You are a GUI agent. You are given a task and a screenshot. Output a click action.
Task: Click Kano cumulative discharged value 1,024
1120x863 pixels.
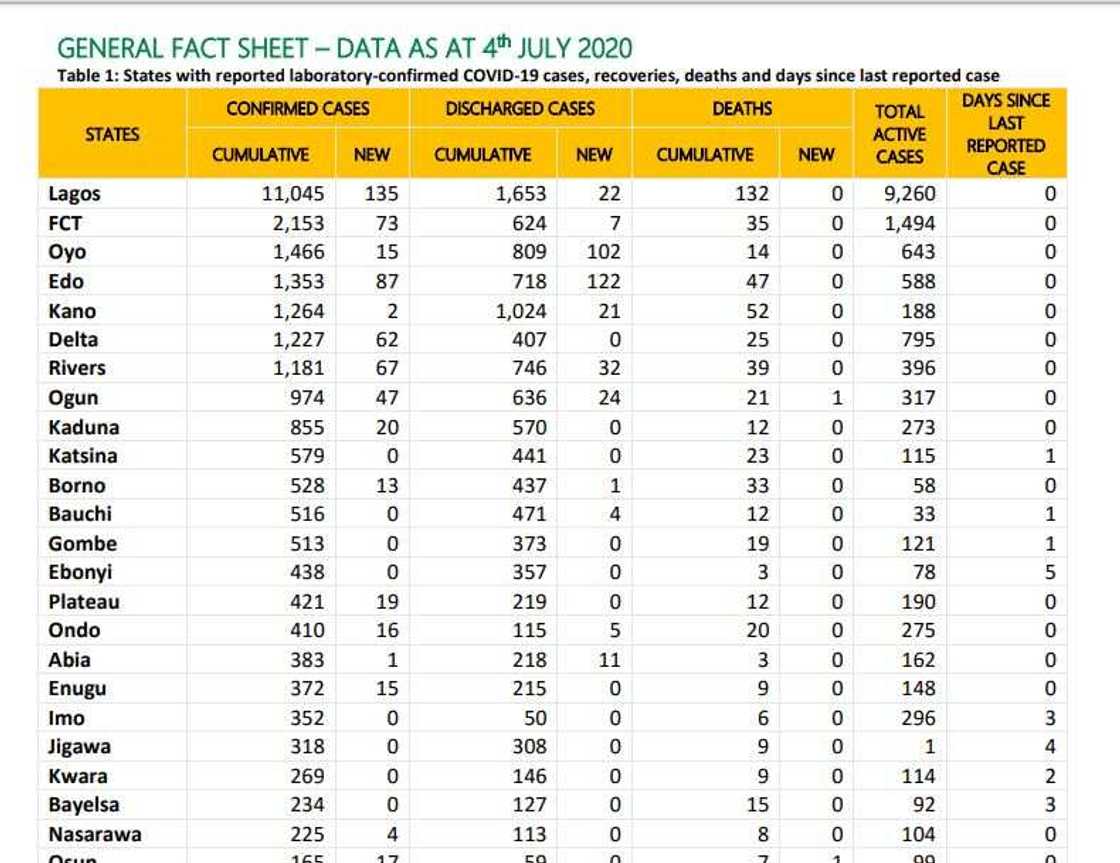521,311
